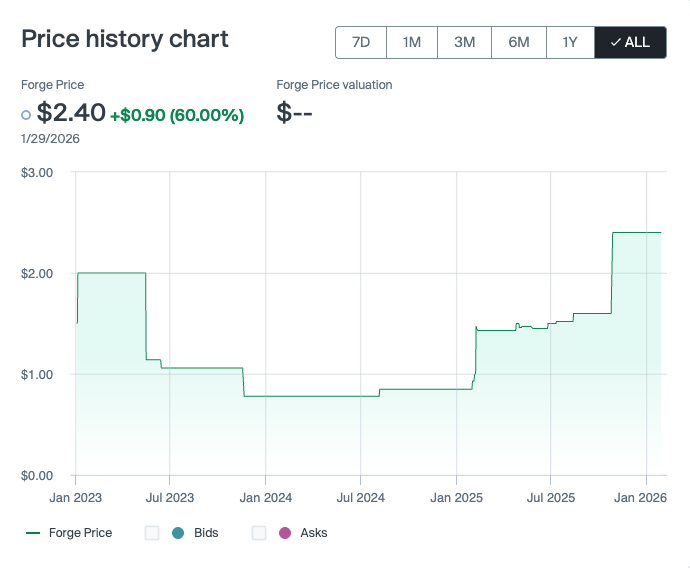690x568 pixels.
Task: Show the 6M price history
Action: click(518, 42)
